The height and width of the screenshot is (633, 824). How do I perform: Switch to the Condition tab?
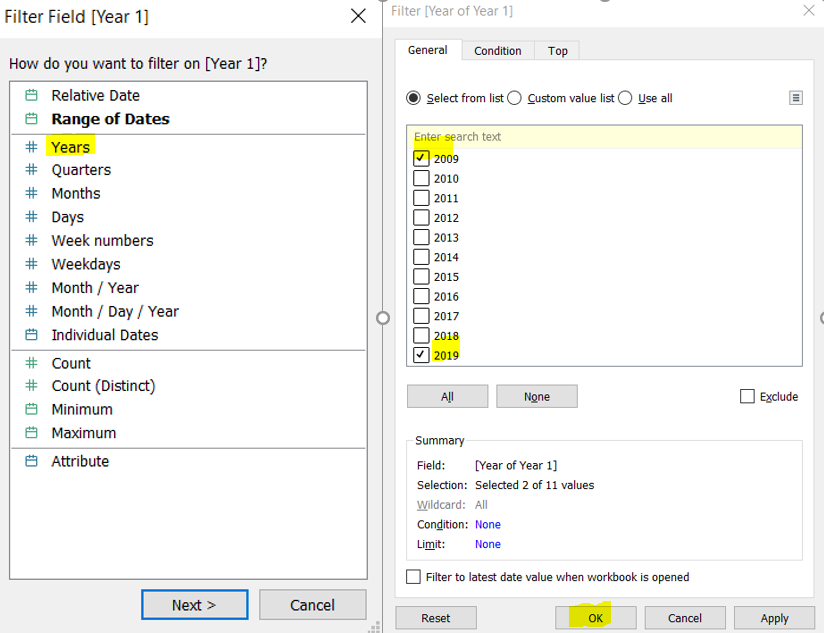click(x=497, y=51)
